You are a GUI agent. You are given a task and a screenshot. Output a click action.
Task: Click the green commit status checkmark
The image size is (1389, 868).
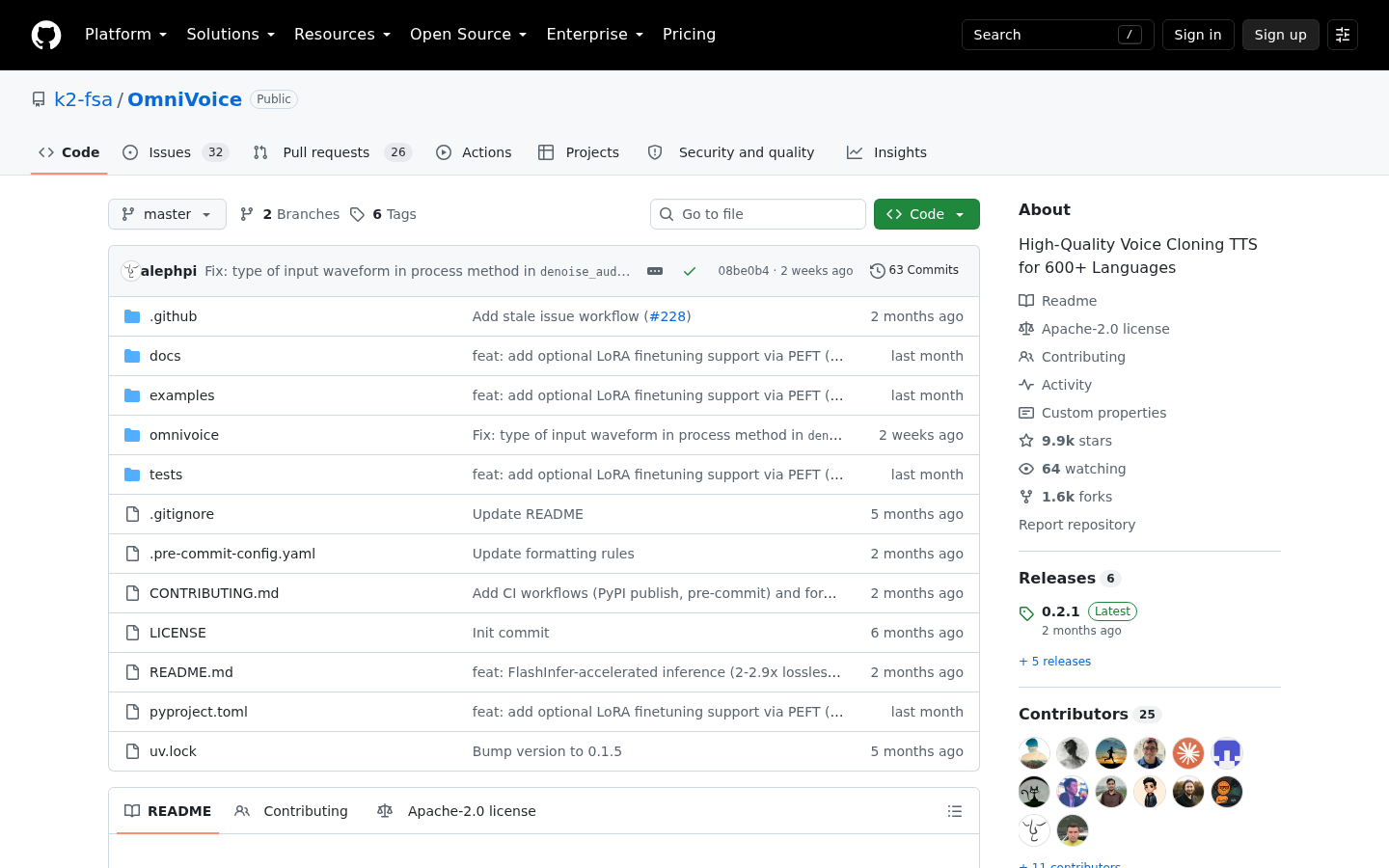(690, 271)
